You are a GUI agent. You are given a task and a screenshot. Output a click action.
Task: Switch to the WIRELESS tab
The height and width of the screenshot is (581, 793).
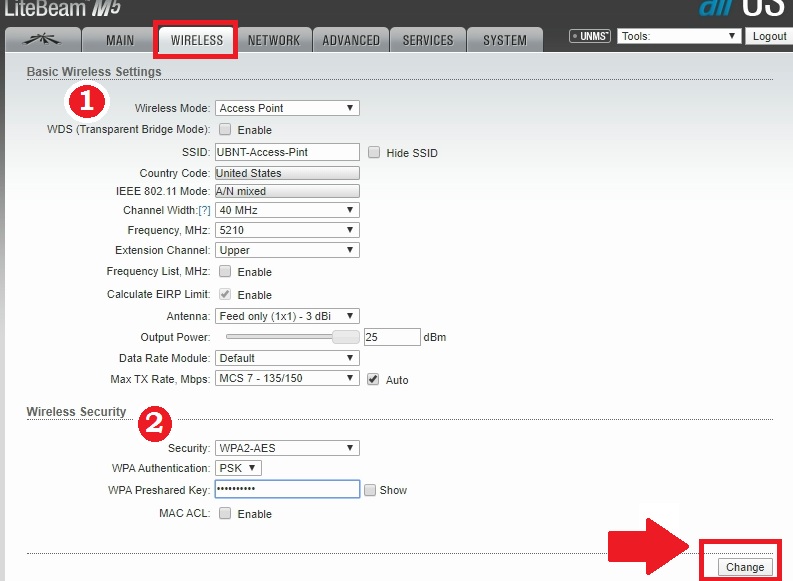(197, 40)
